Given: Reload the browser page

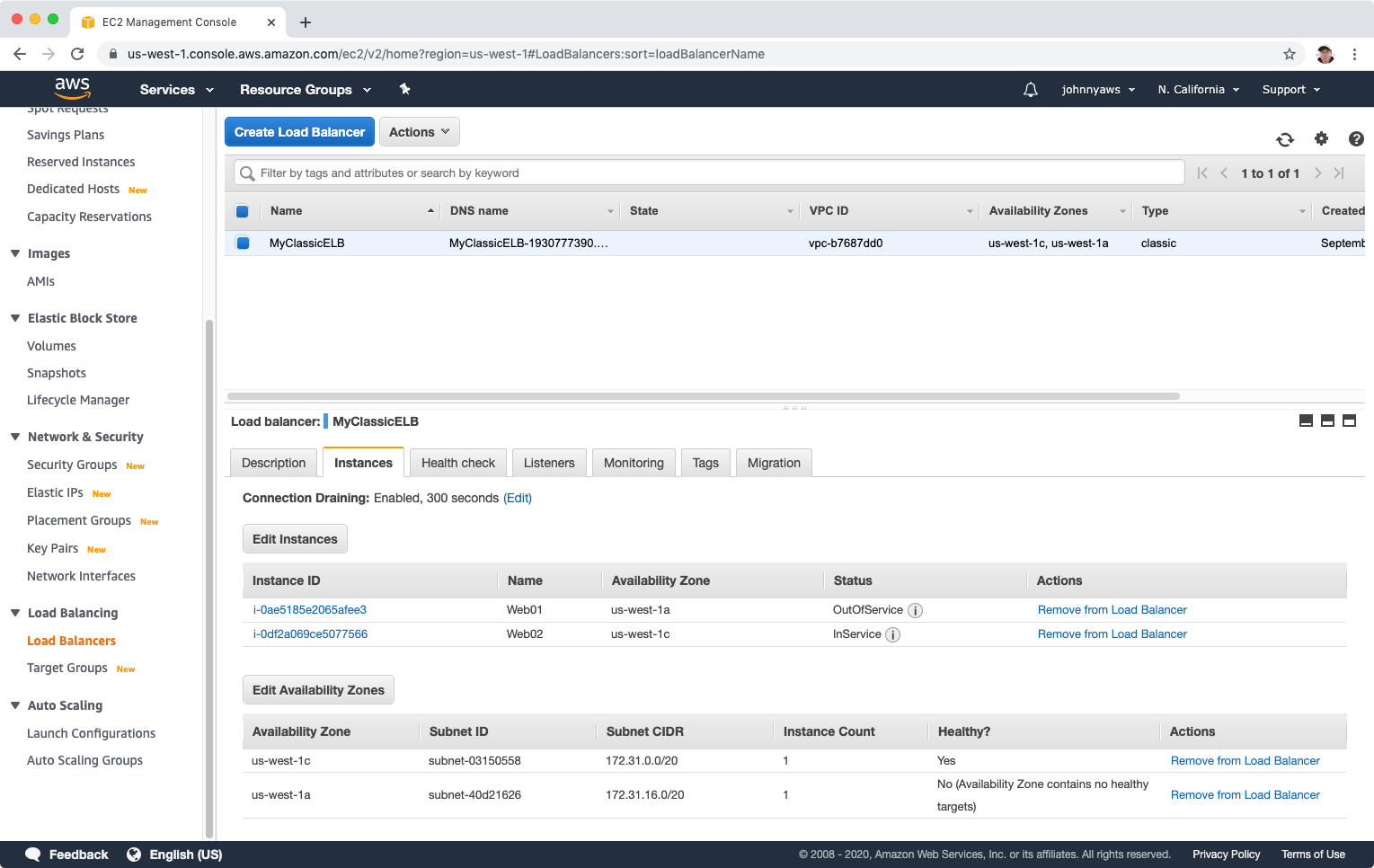Looking at the screenshot, I should coord(77,54).
